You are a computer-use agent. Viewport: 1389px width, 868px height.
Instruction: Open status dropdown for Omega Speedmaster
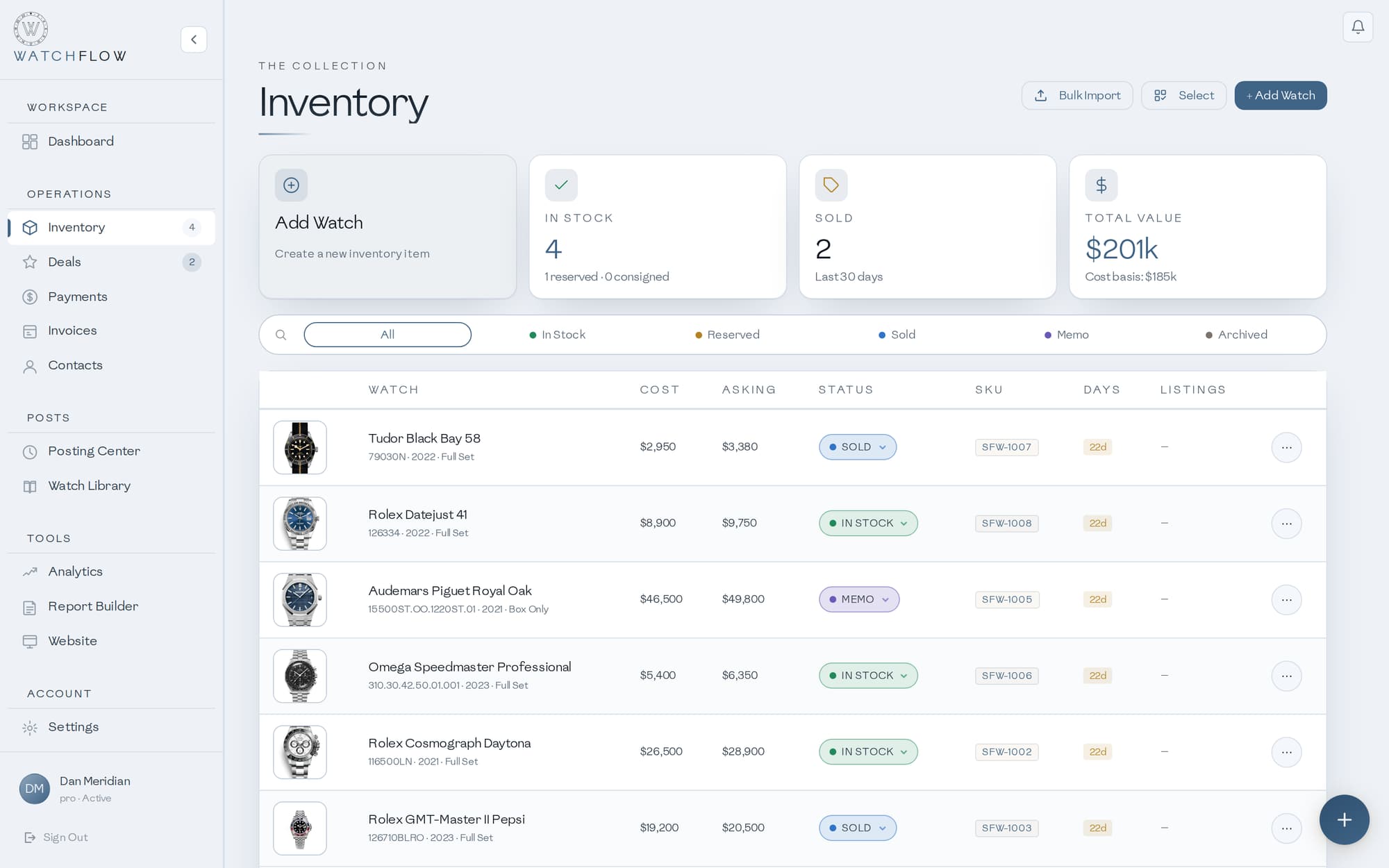pos(868,676)
